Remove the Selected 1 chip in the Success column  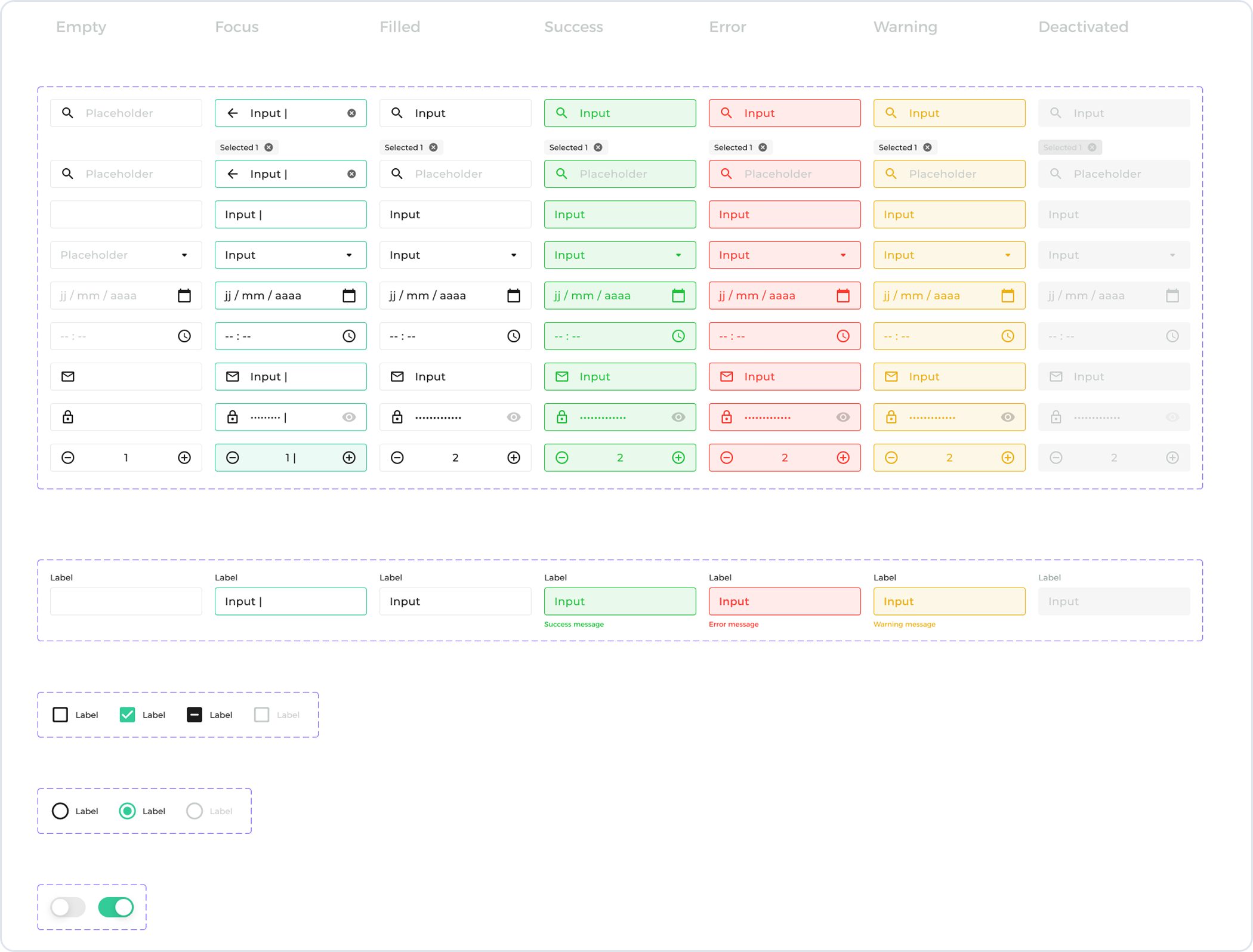[598, 147]
